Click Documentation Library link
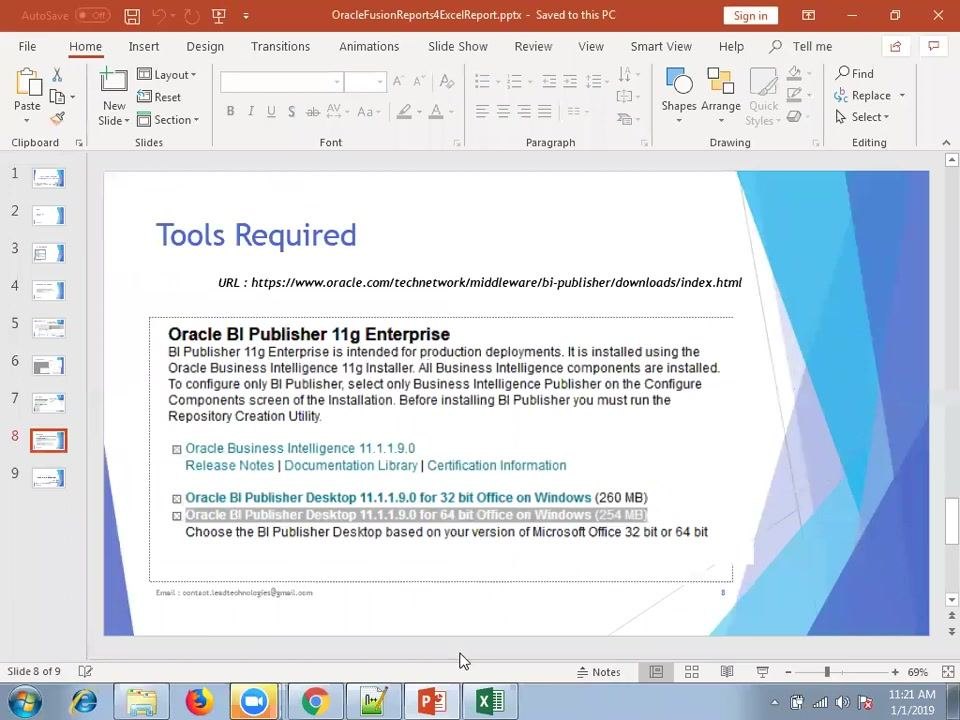The image size is (960, 720). coord(351,465)
